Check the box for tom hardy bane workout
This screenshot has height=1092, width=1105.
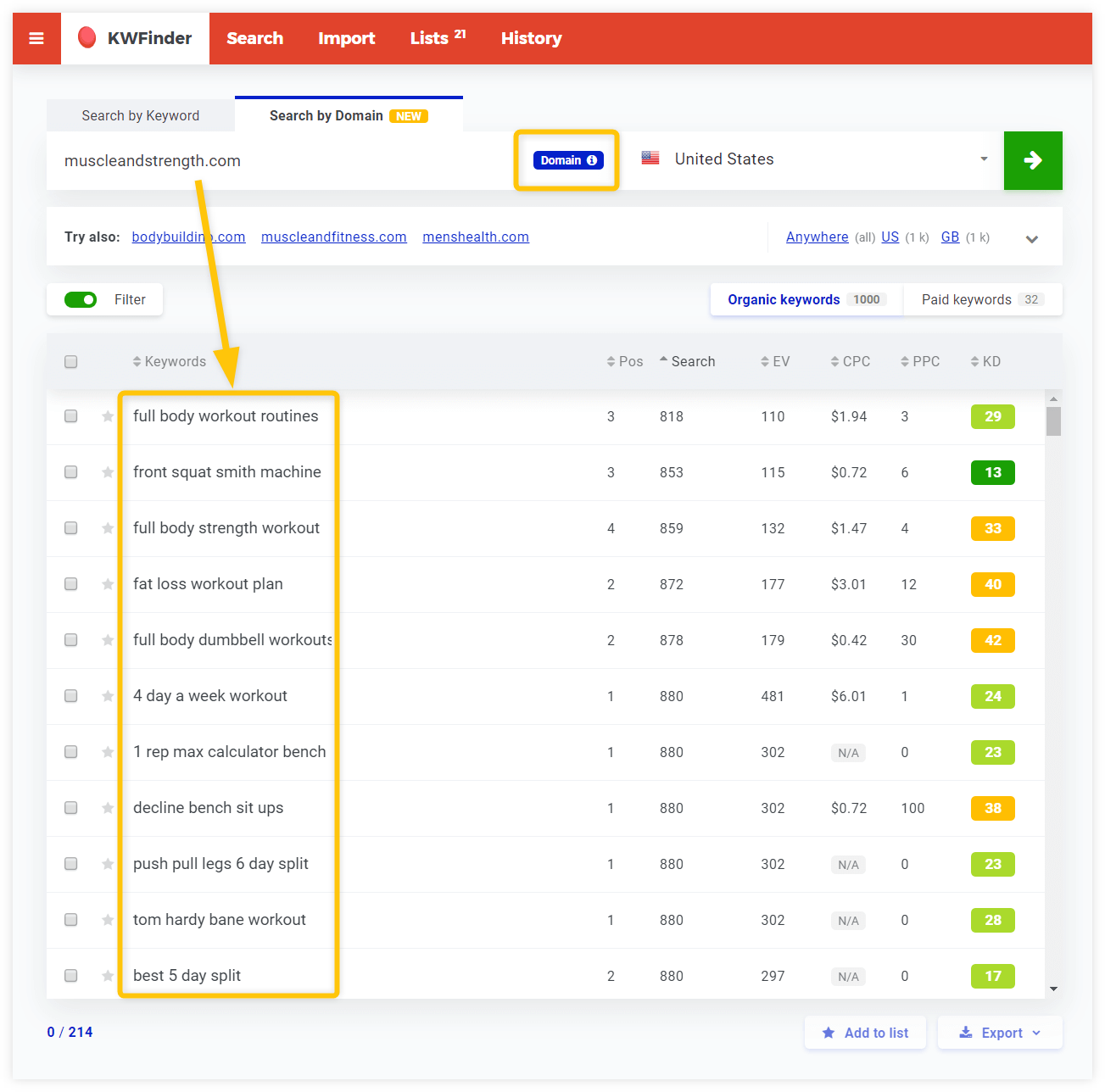pos(71,920)
